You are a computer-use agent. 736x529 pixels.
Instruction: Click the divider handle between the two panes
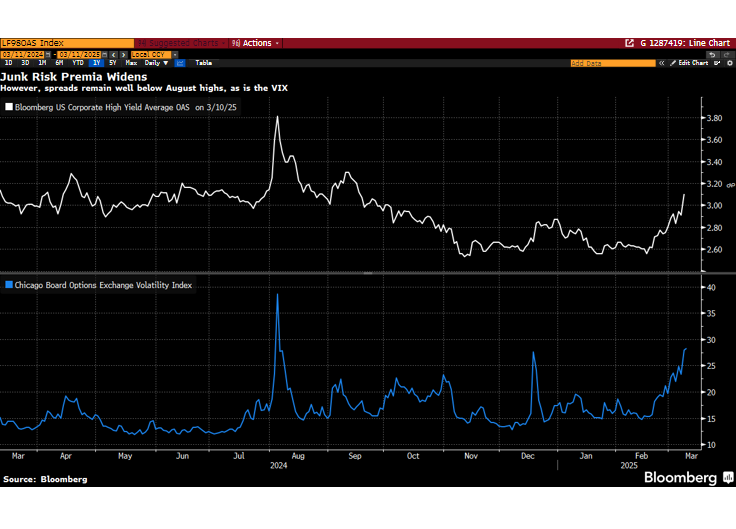(368, 273)
